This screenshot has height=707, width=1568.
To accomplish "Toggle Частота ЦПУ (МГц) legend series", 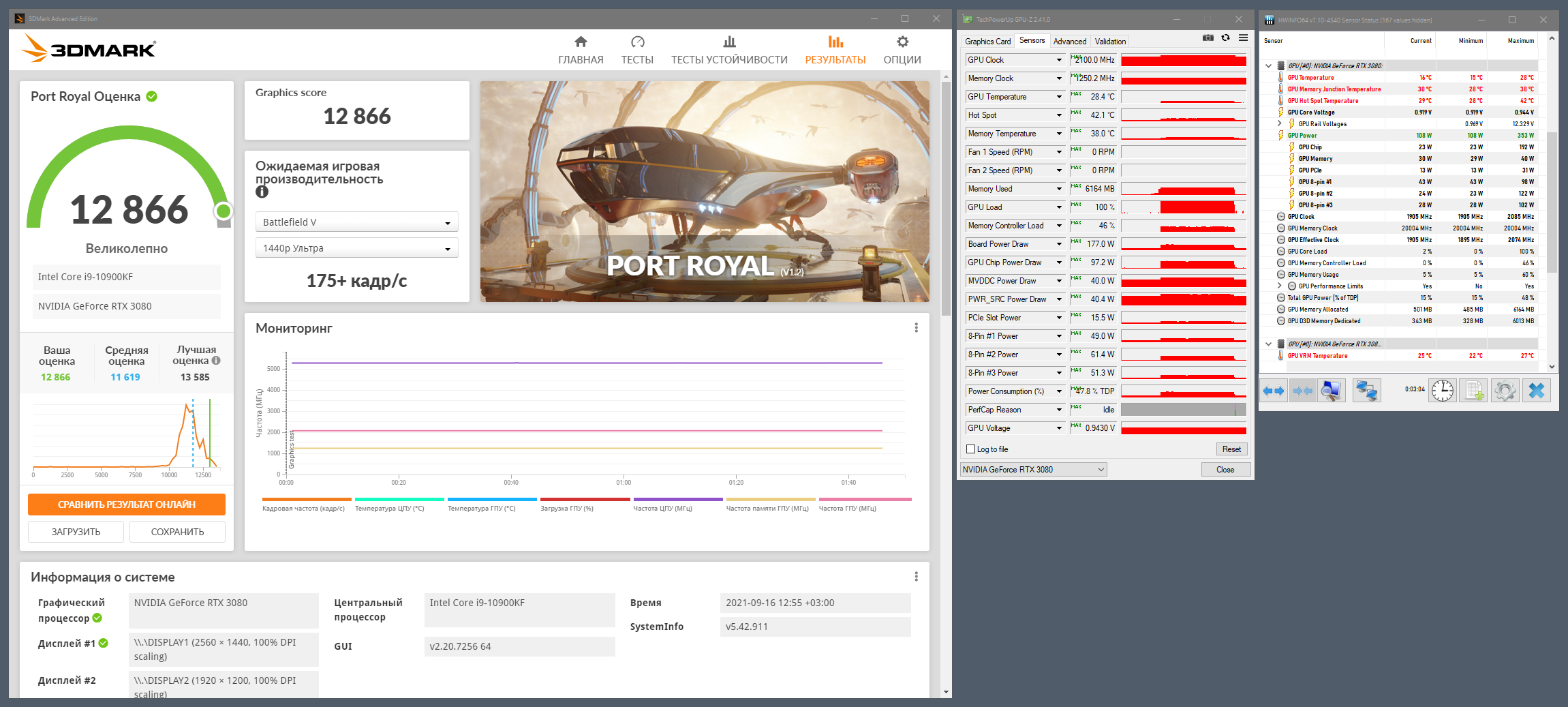I will [x=677, y=505].
